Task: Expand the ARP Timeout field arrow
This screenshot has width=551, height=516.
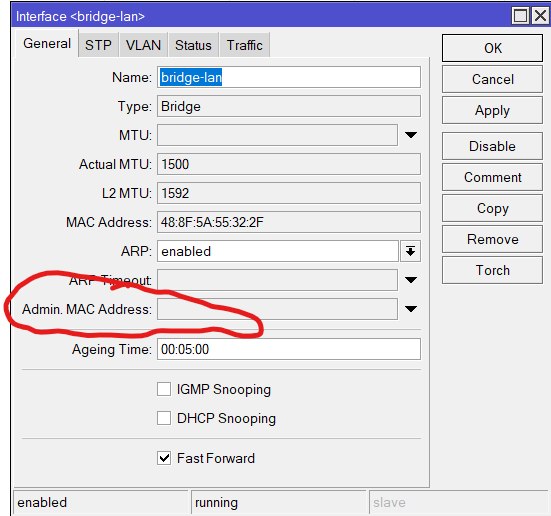Action: (x=411, y=280)
